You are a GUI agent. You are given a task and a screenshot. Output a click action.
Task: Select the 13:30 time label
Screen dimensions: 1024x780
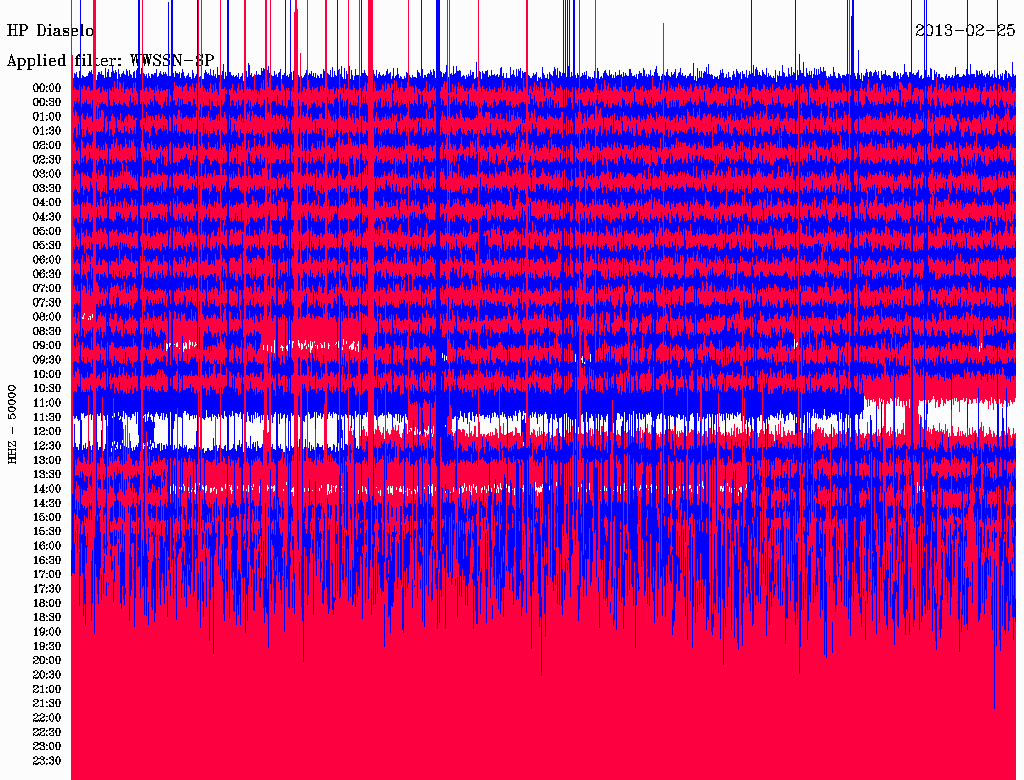(x=47, y=475)
